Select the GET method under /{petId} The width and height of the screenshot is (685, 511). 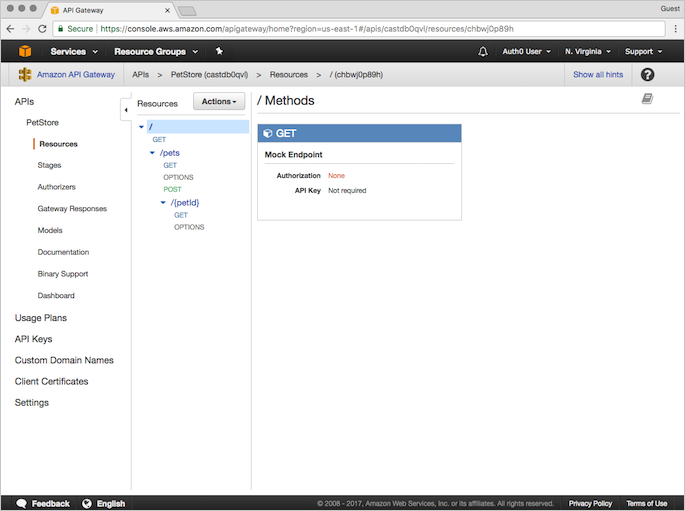[180, 215]
